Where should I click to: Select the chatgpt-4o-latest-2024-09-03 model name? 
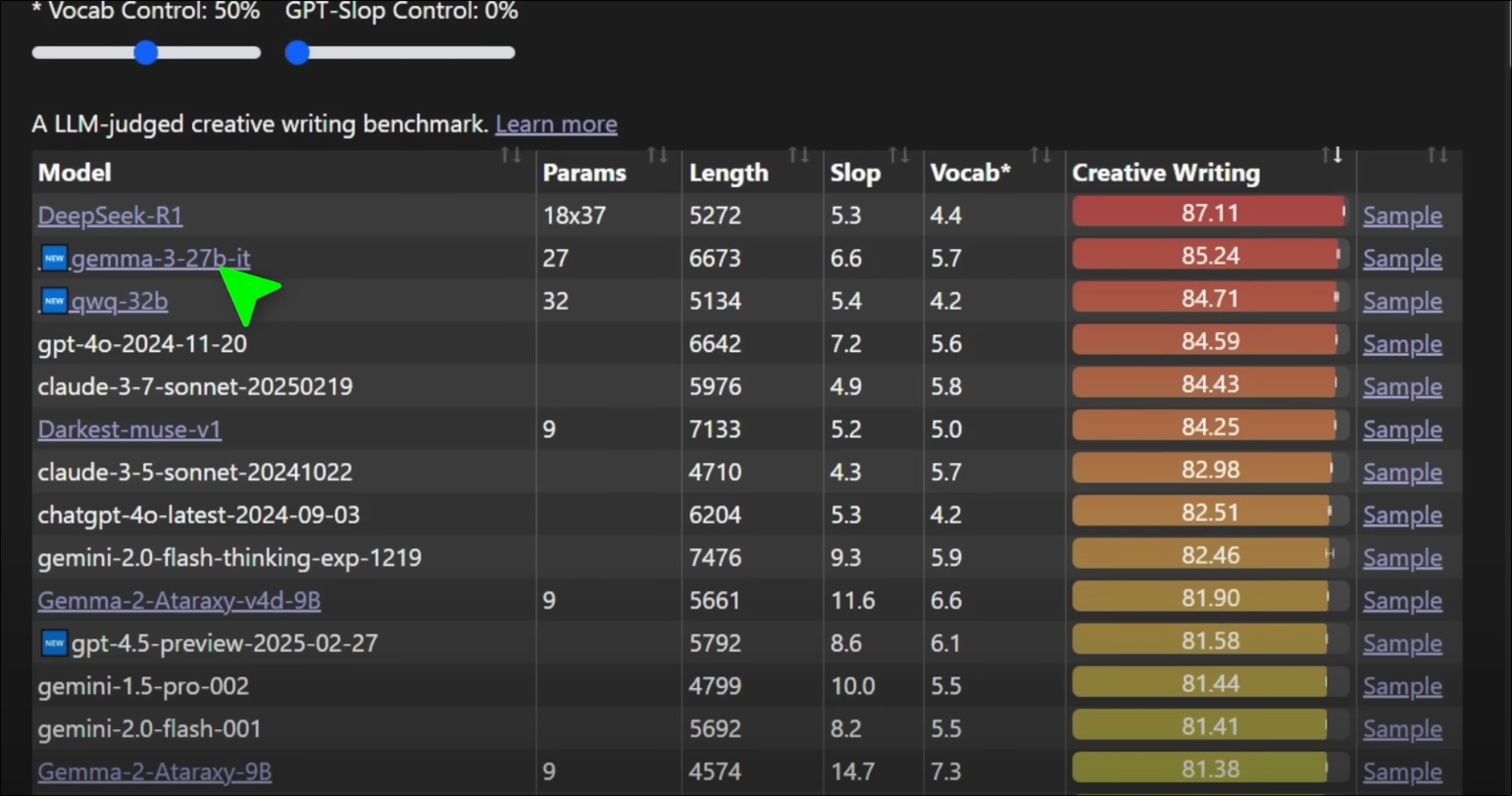coord(199,515)
